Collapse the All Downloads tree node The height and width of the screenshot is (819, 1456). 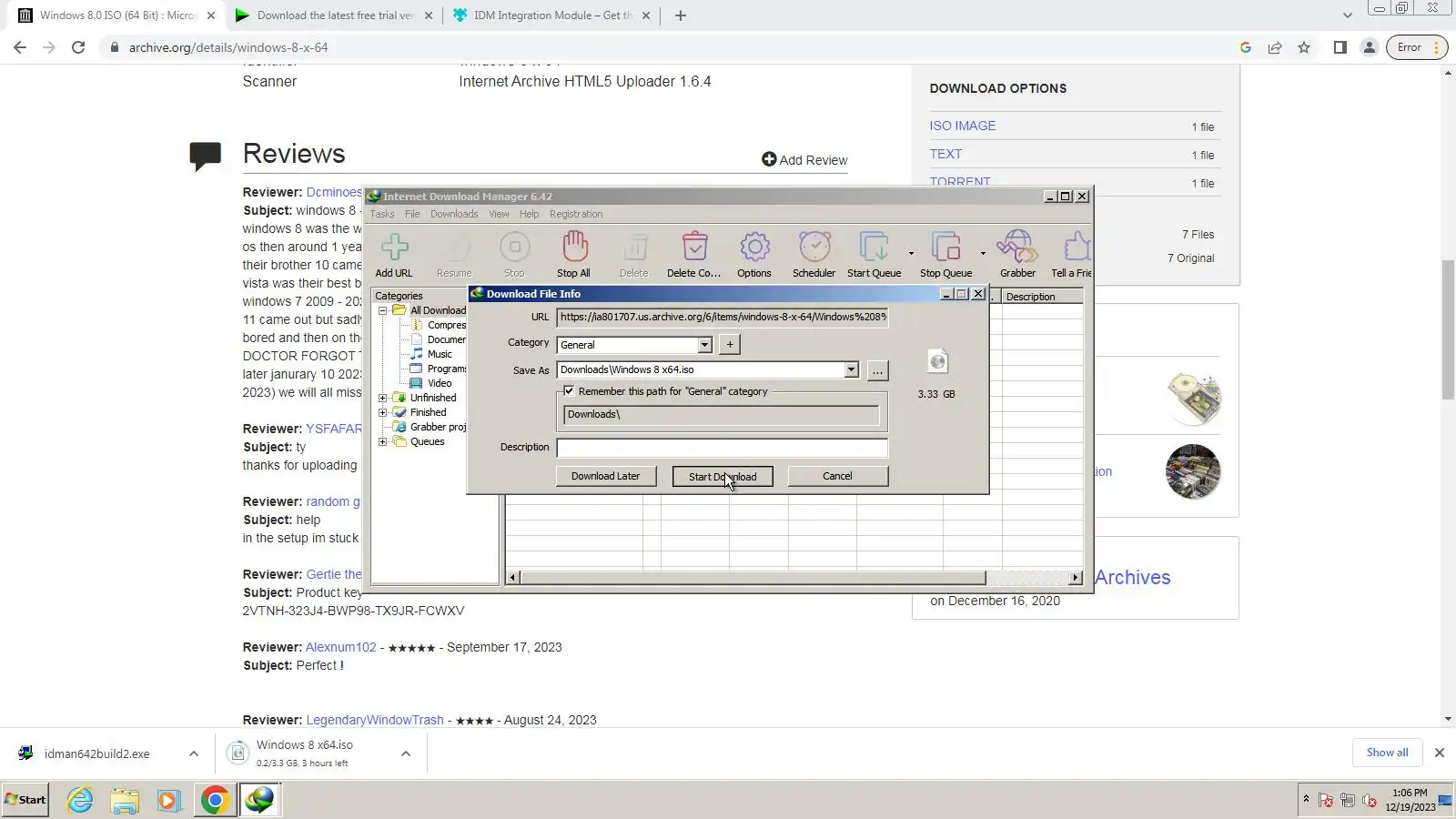383,310
